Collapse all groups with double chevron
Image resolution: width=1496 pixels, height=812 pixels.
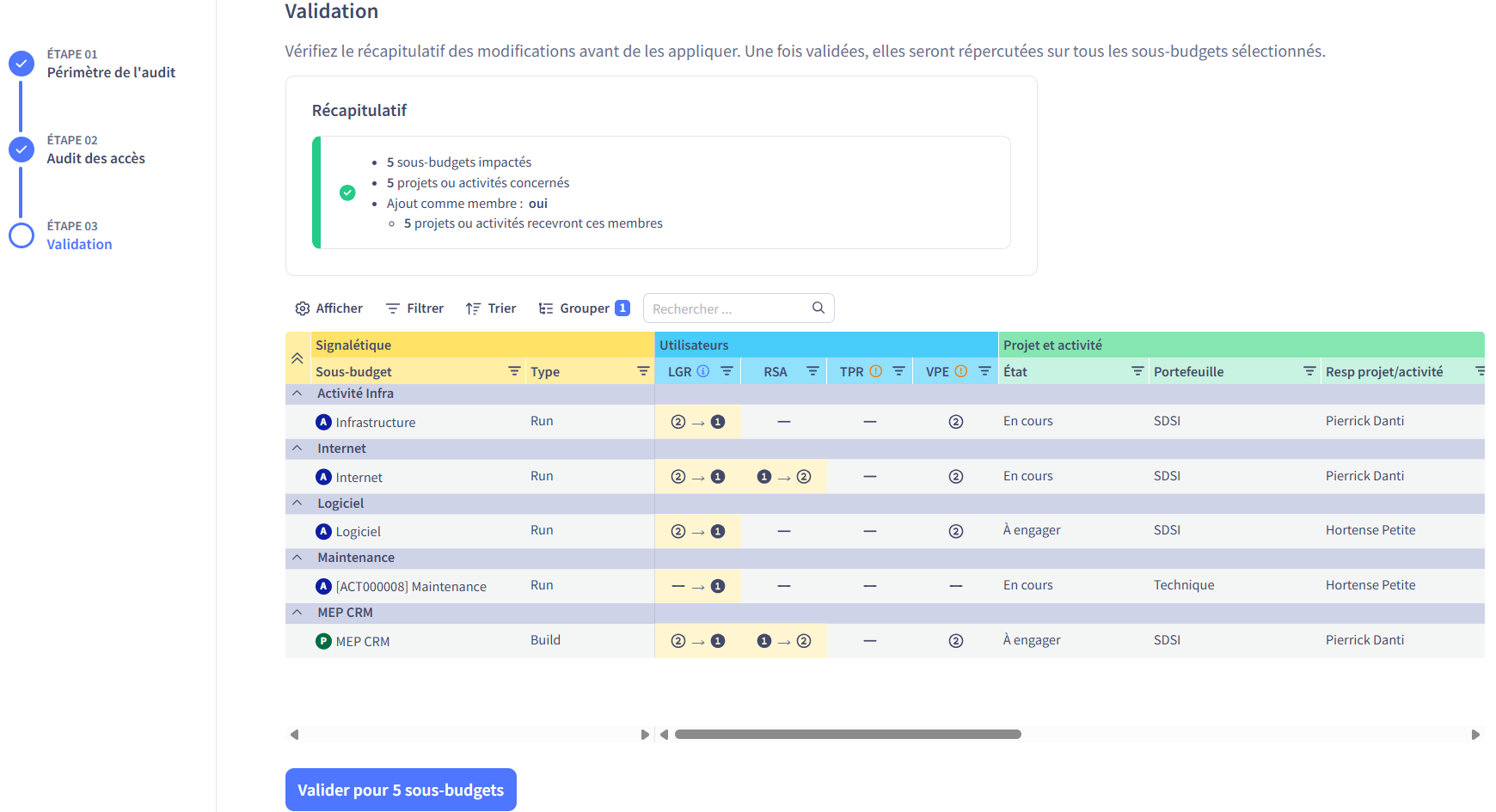[x=297, y=358]
